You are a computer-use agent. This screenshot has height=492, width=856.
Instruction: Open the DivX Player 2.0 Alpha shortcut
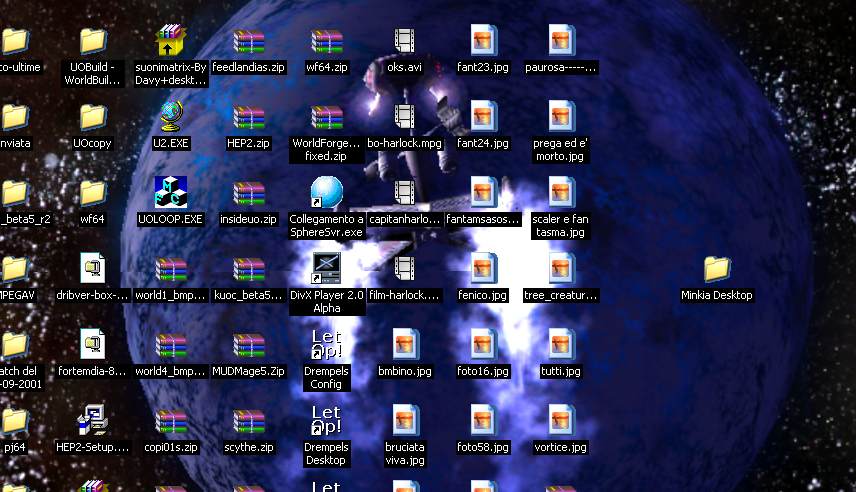[x=327, y=269]
